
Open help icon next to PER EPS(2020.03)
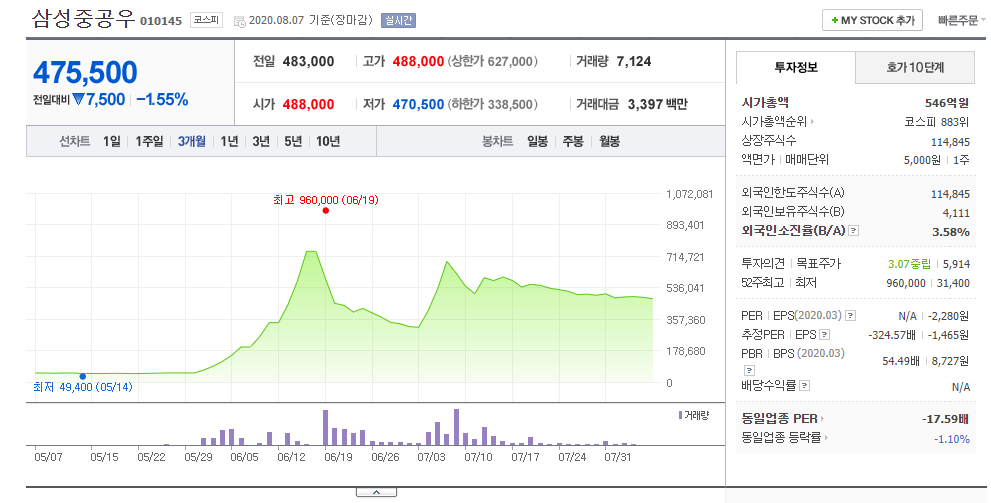(x=851, y=315)
